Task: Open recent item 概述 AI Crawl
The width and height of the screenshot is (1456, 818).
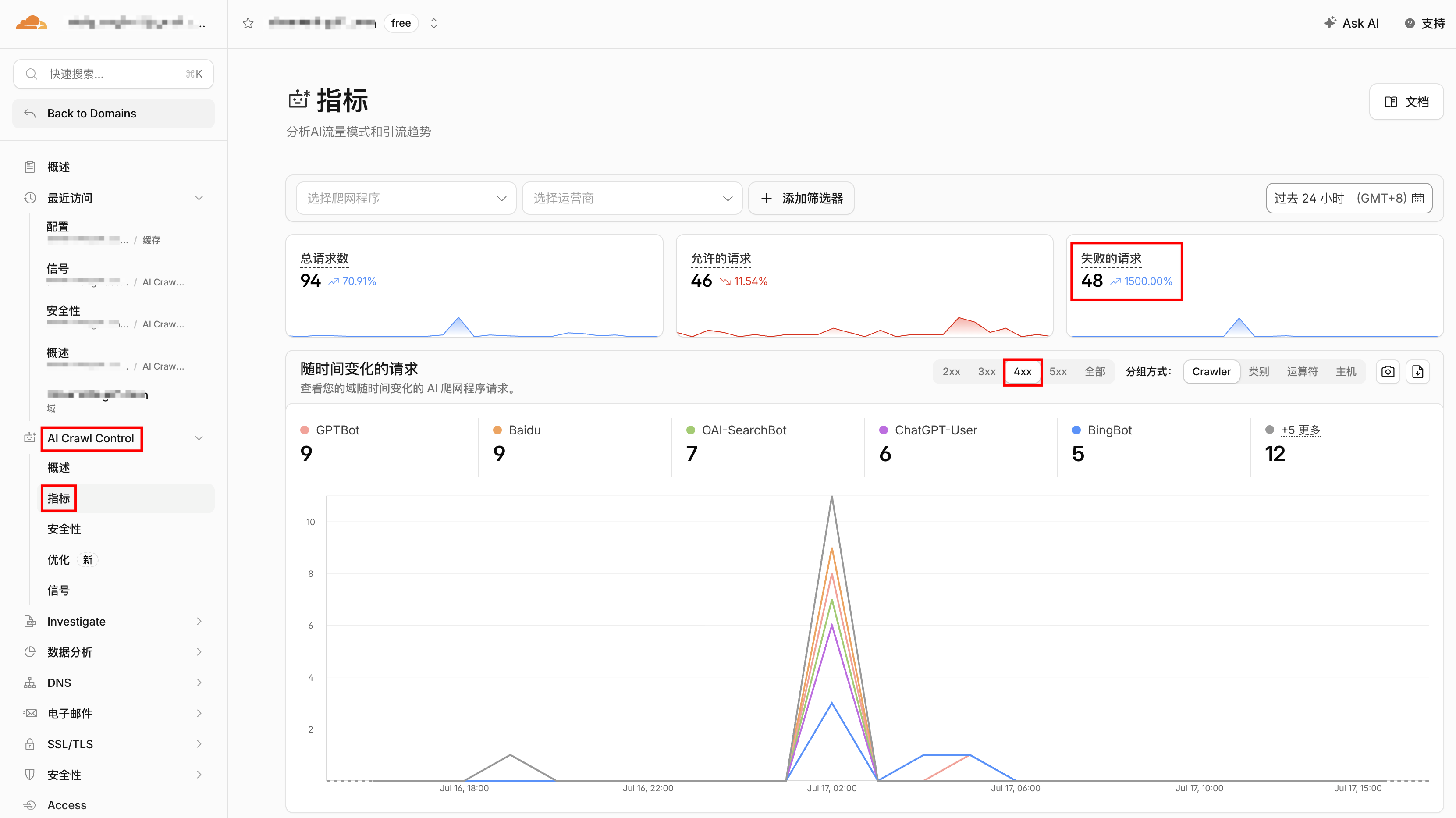Action: coord(116,359)
